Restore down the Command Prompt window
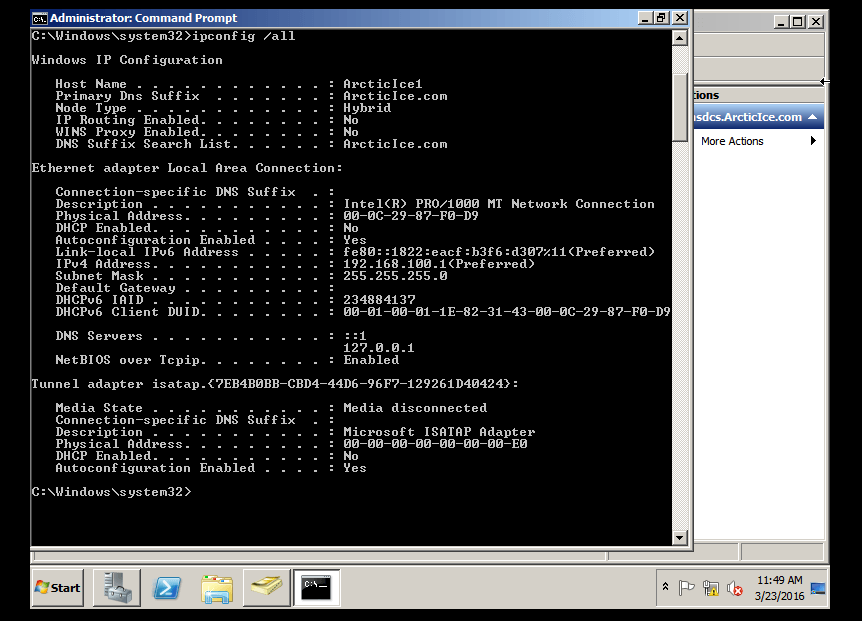Screen dimensions: 862x621 coord(661,18)
